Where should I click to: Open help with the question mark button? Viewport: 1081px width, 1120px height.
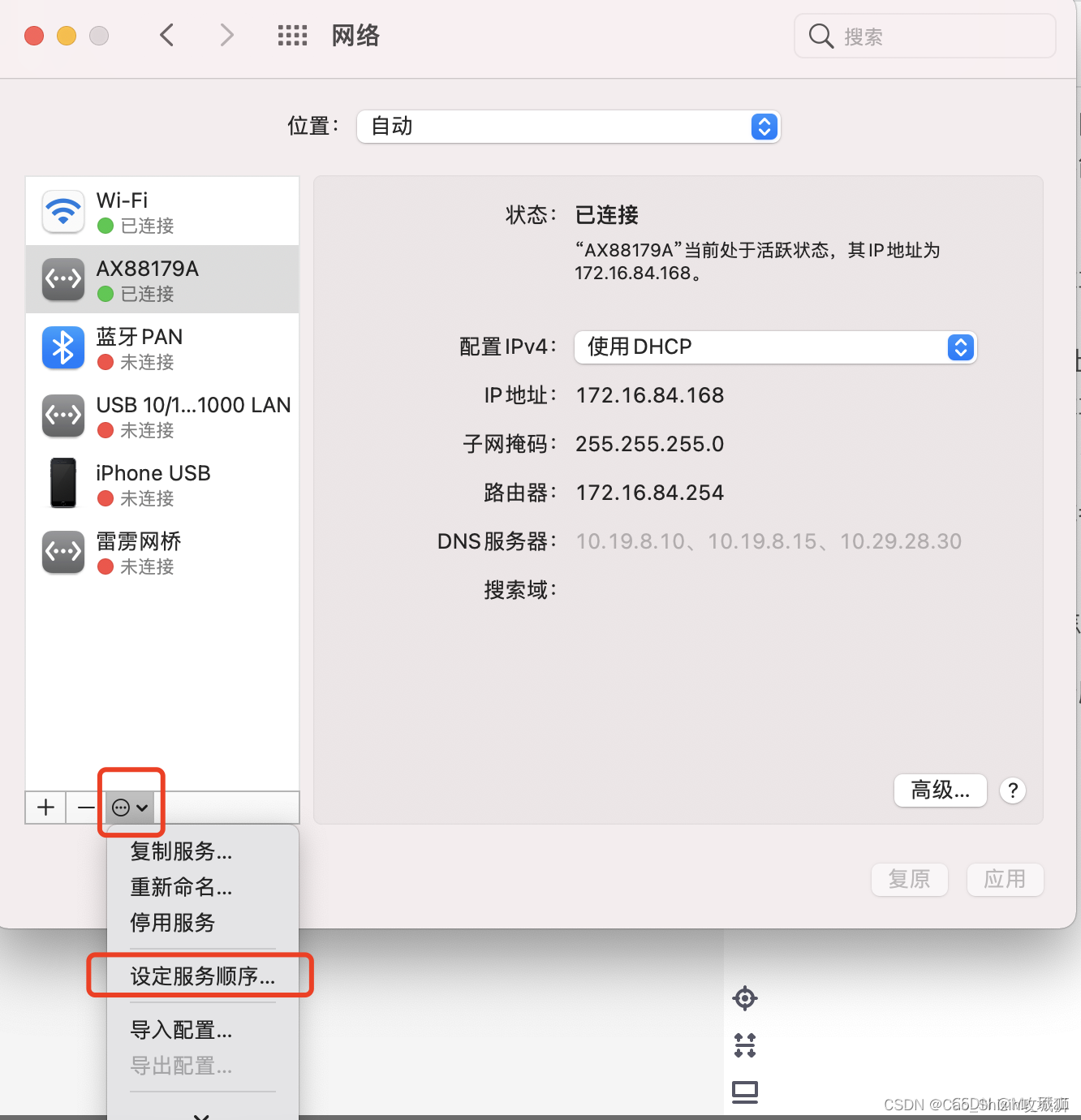click(x=1013, y=790)
